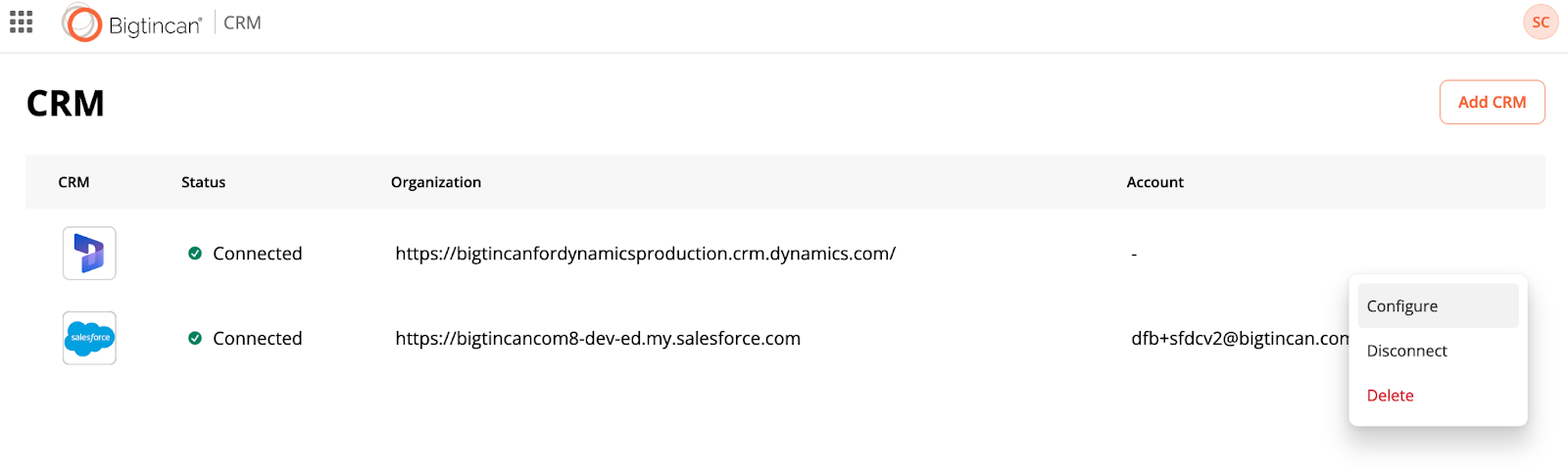Click the Connected status text for Dynamics
The height and width of the screenshot is (470, 1568).
click(x=258, y=254)
